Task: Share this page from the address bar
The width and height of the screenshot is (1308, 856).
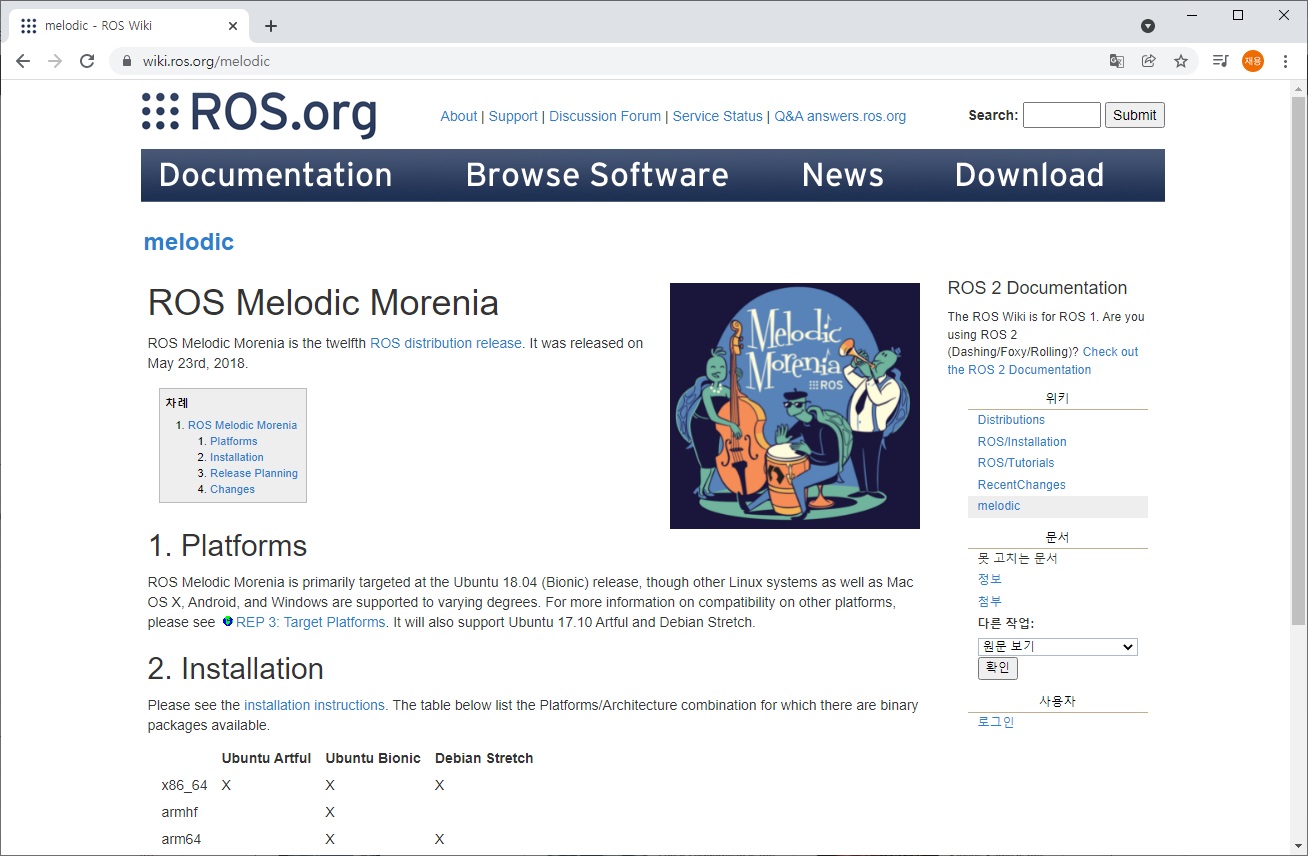Action: pos(1149,61)
